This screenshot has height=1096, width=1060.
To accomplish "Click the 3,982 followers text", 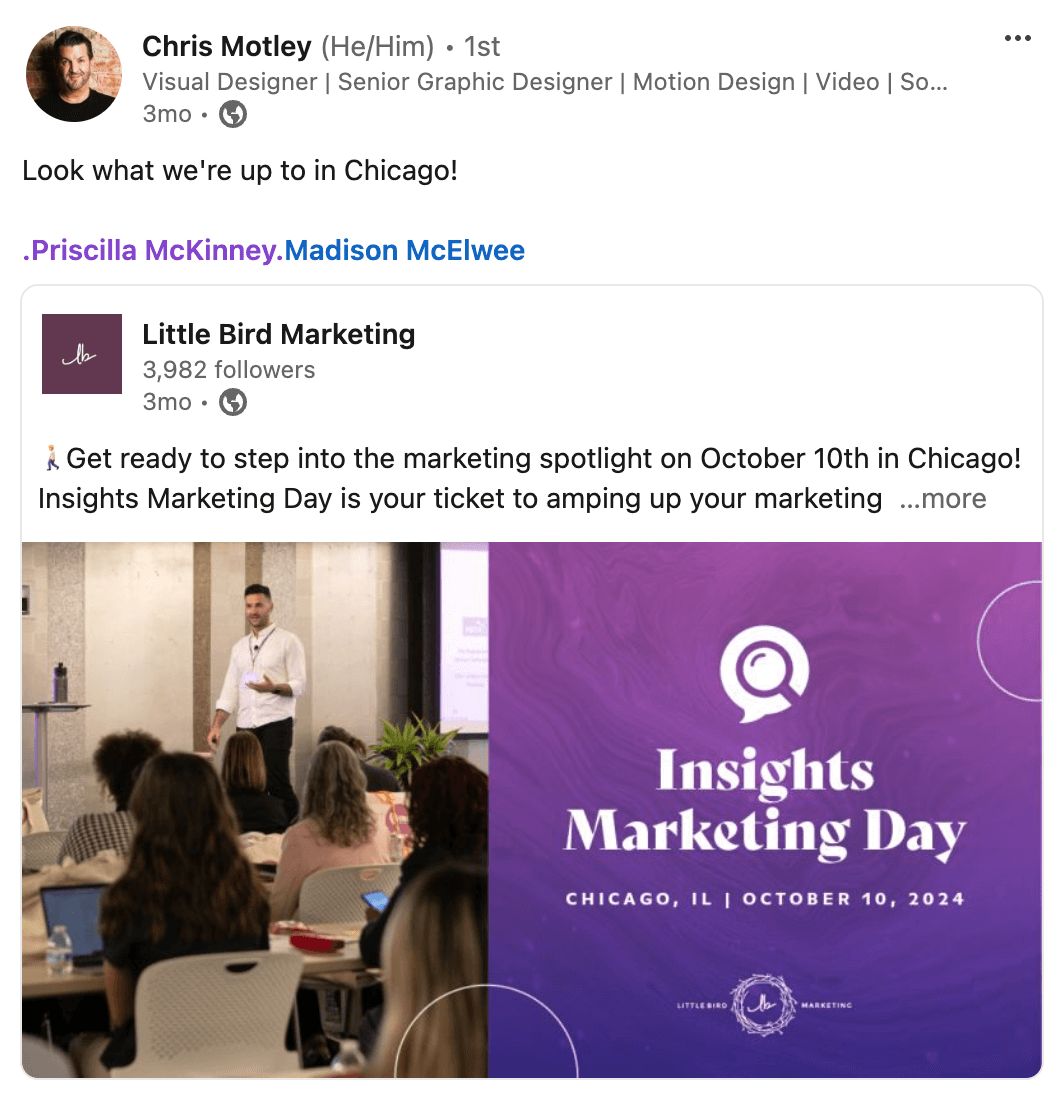I will click(229, 370).
